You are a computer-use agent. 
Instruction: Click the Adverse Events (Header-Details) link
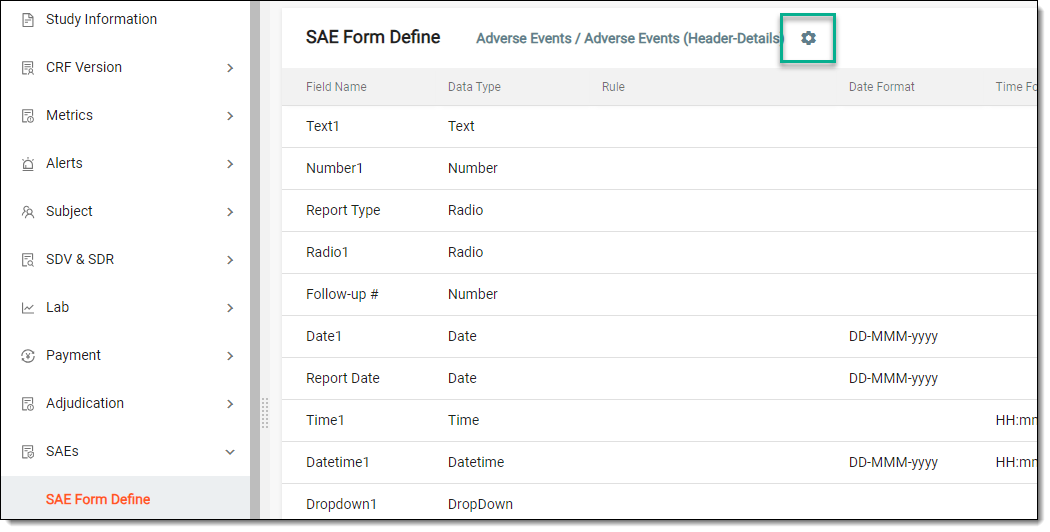684,39
